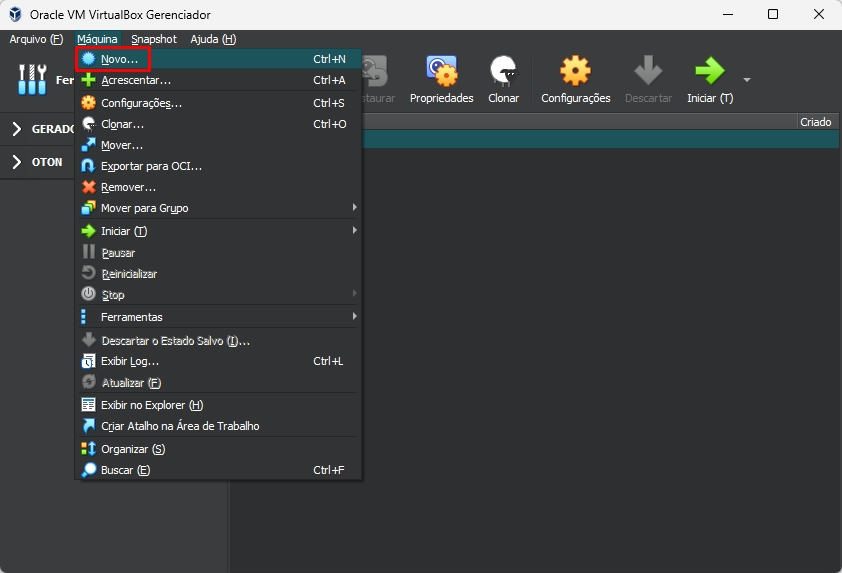Image resolution: width=842 pixels, height=573 pixels.
Task: Close the VirtualBox Gerenciador window
Action: (x=818, y=14)
